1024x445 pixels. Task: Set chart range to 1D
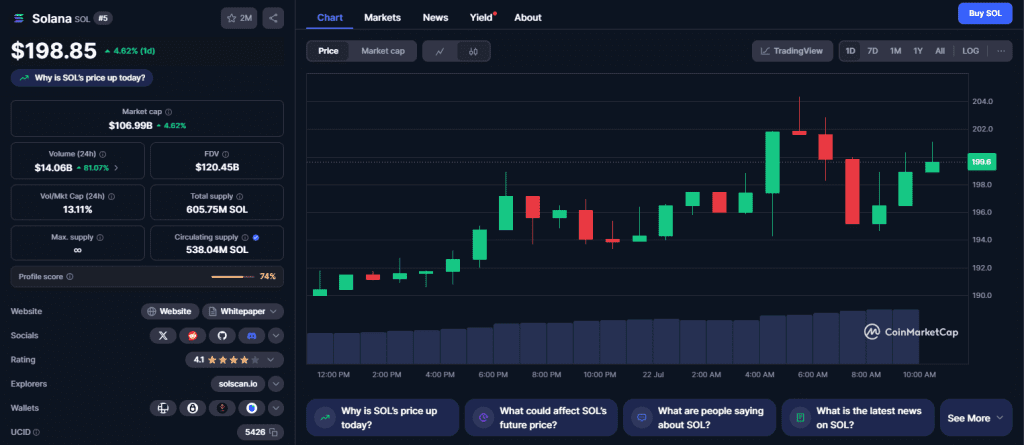pyautogui.click(x=850, y=51)
